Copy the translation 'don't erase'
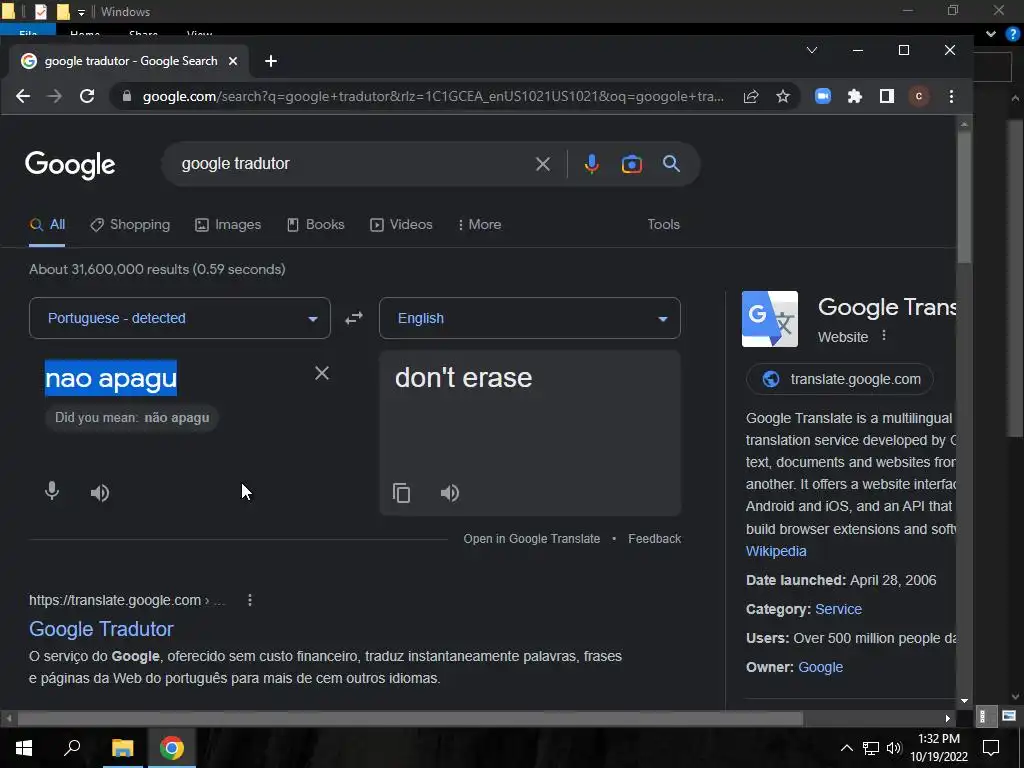 pos(402,493)
